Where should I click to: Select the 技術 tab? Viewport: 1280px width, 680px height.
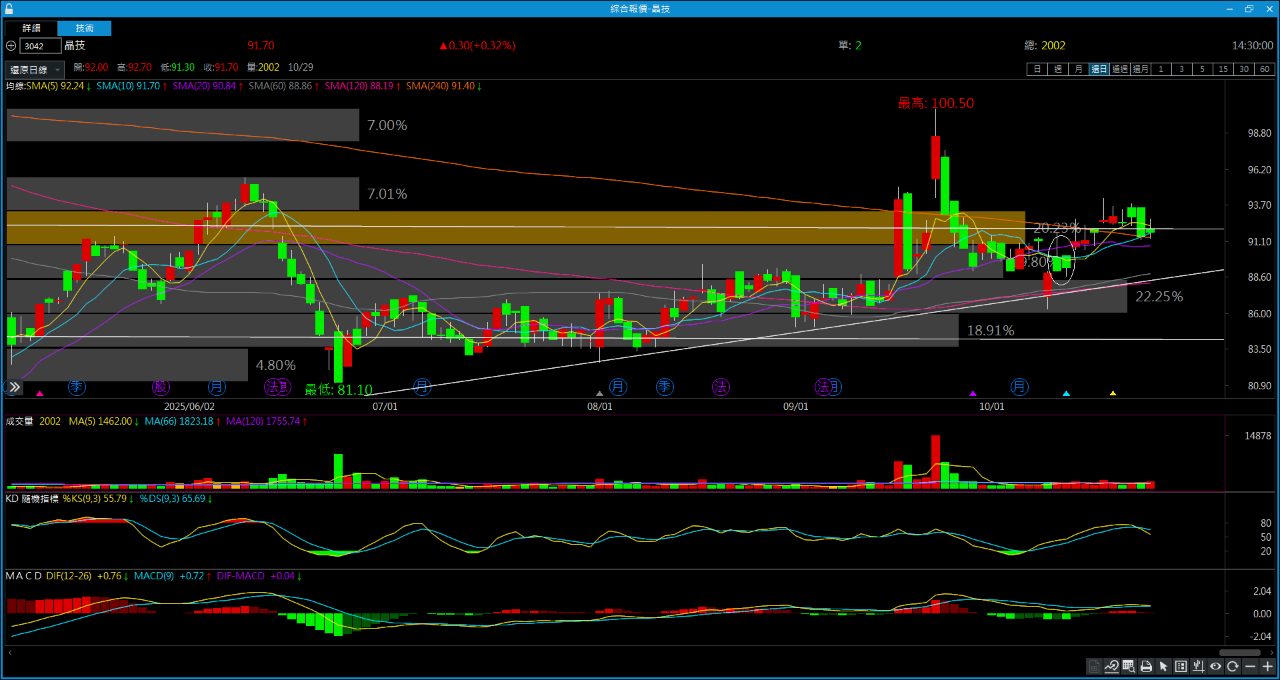(85, 28)
